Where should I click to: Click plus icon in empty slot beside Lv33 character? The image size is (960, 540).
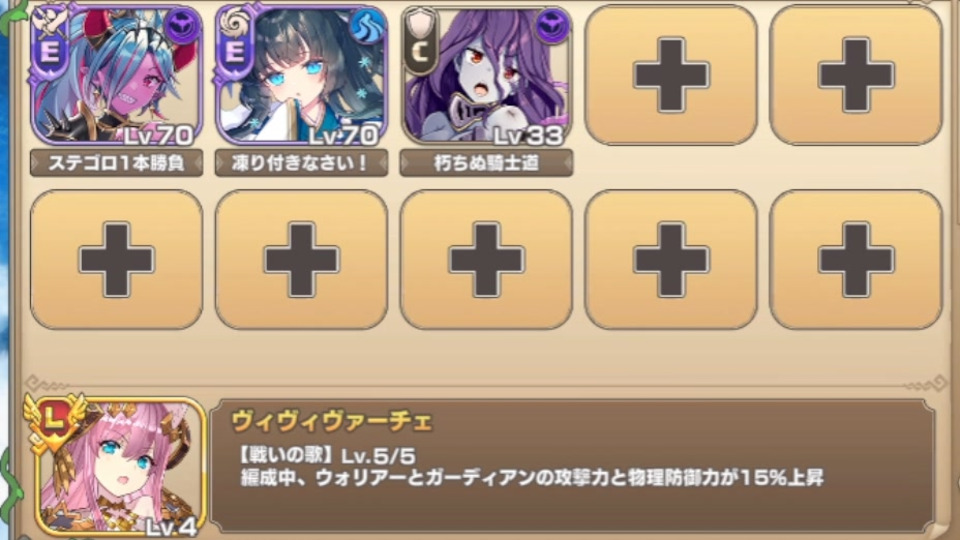(671, 75)
